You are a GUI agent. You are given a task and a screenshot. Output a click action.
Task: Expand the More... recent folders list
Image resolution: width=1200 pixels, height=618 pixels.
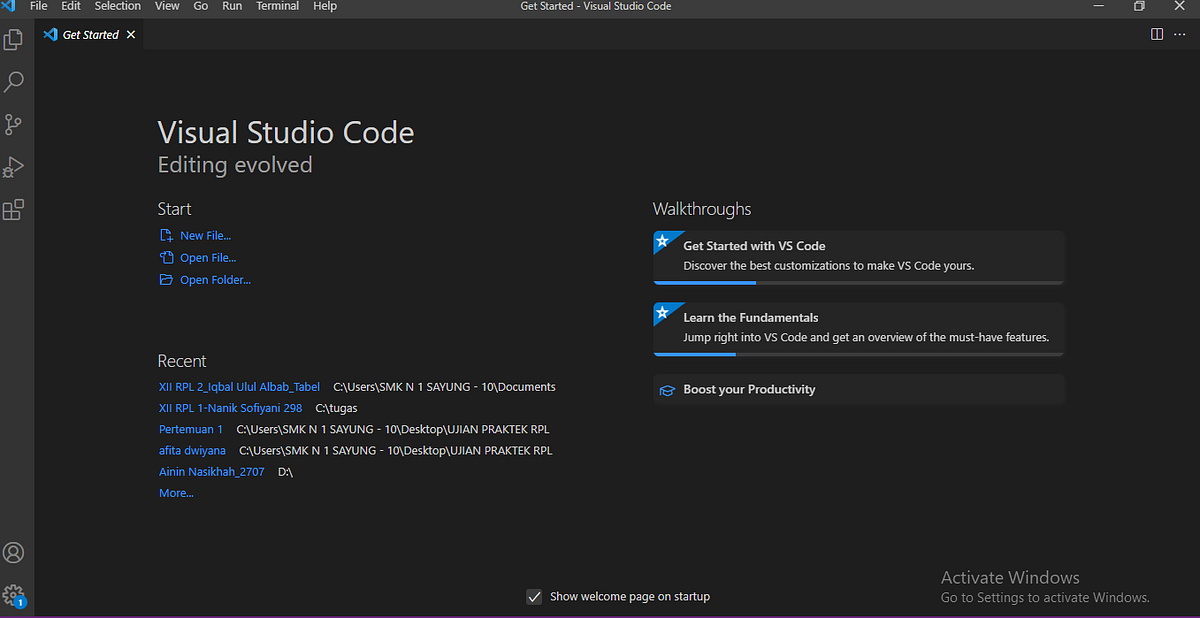point(176,493)
